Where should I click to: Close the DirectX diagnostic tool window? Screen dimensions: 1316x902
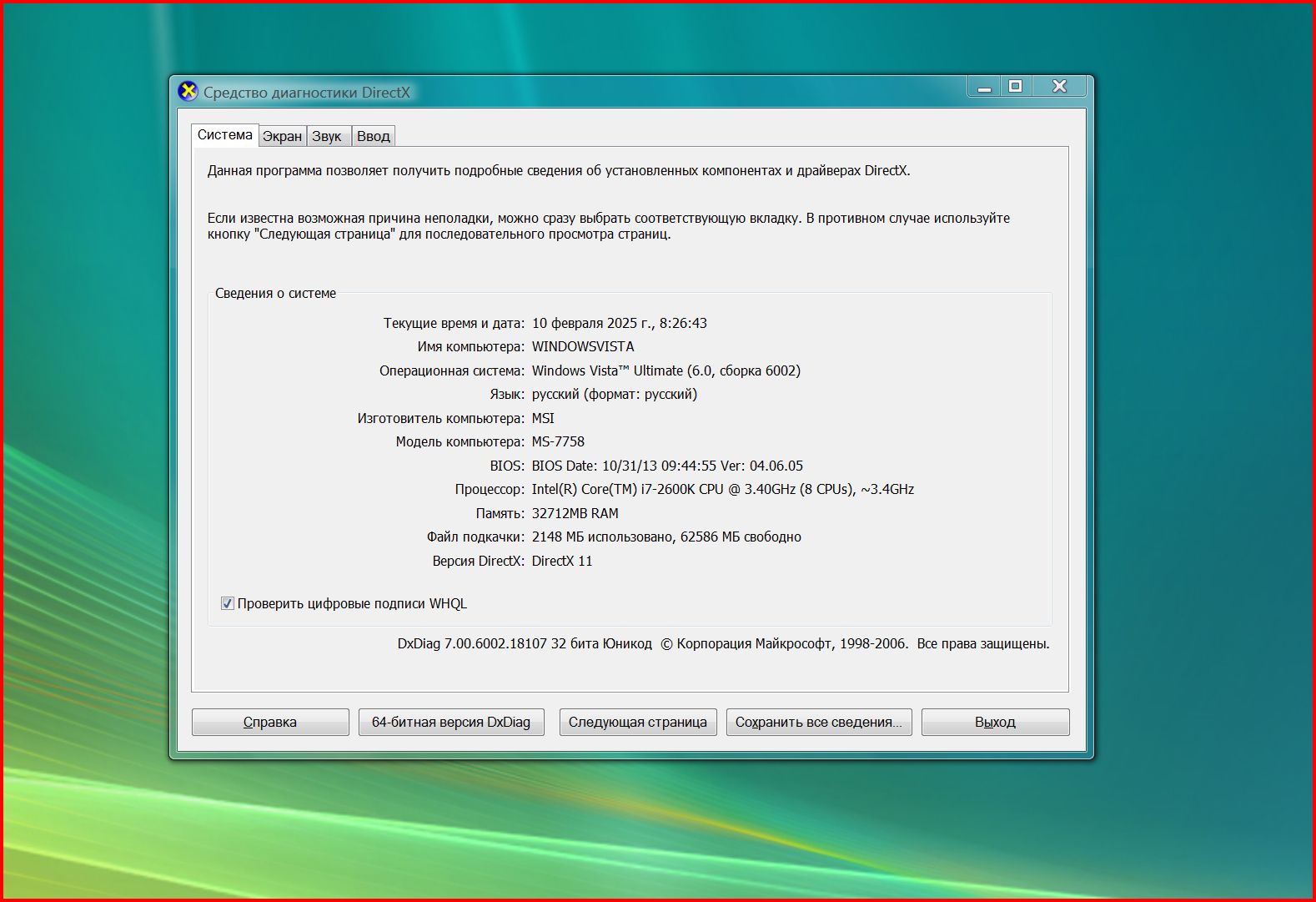tap(1059, 87)
